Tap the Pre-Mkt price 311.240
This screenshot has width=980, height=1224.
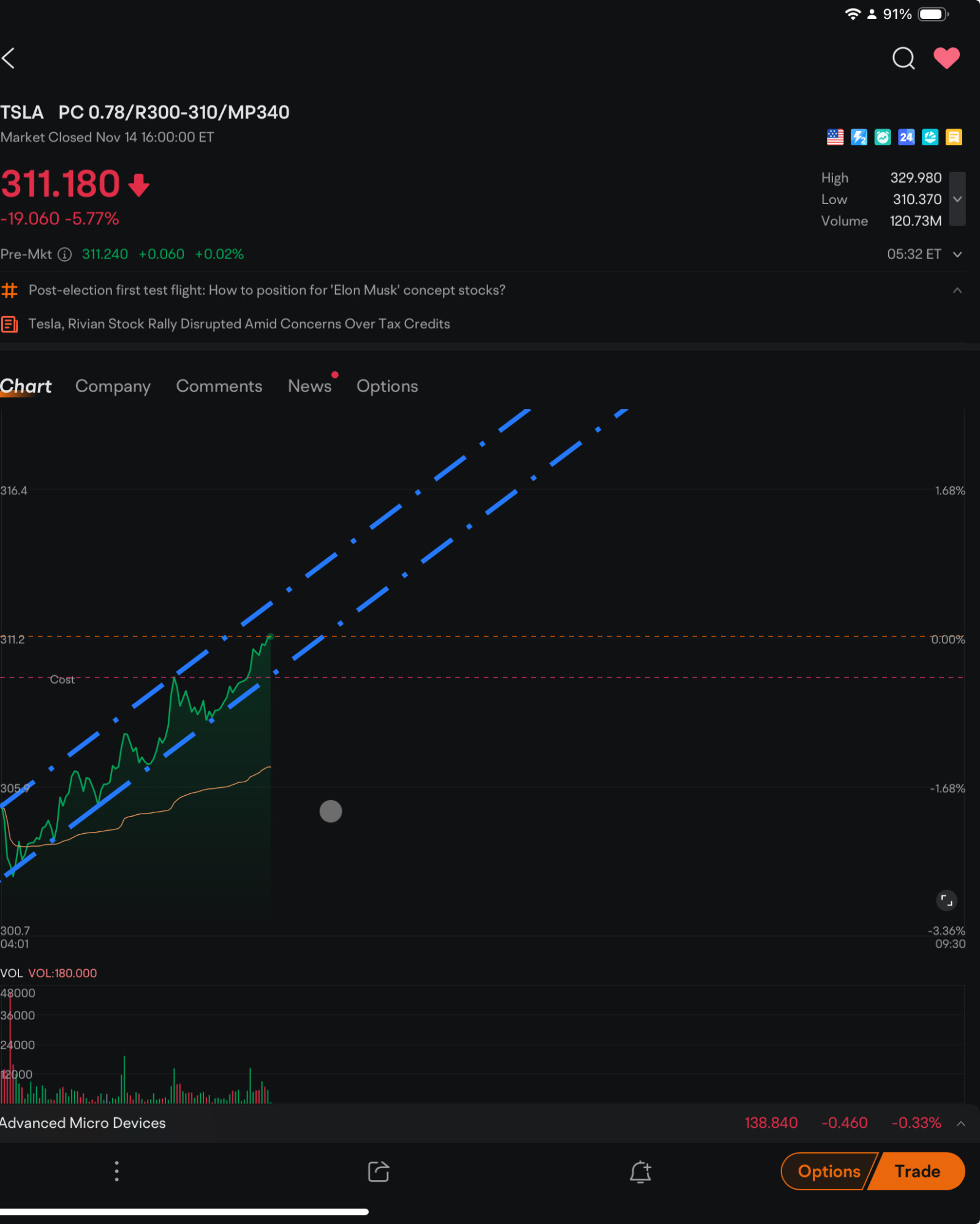click(105, 254)
